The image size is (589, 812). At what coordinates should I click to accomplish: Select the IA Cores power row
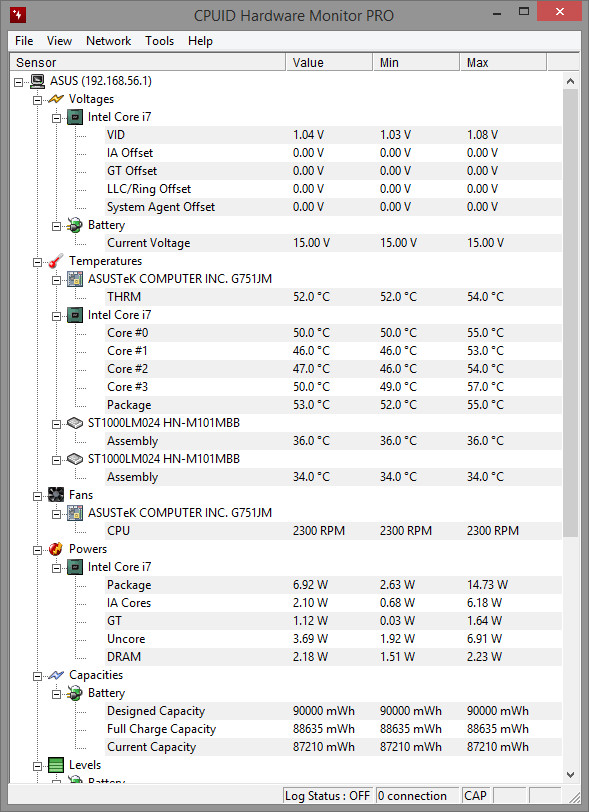(x=334, y=603)
